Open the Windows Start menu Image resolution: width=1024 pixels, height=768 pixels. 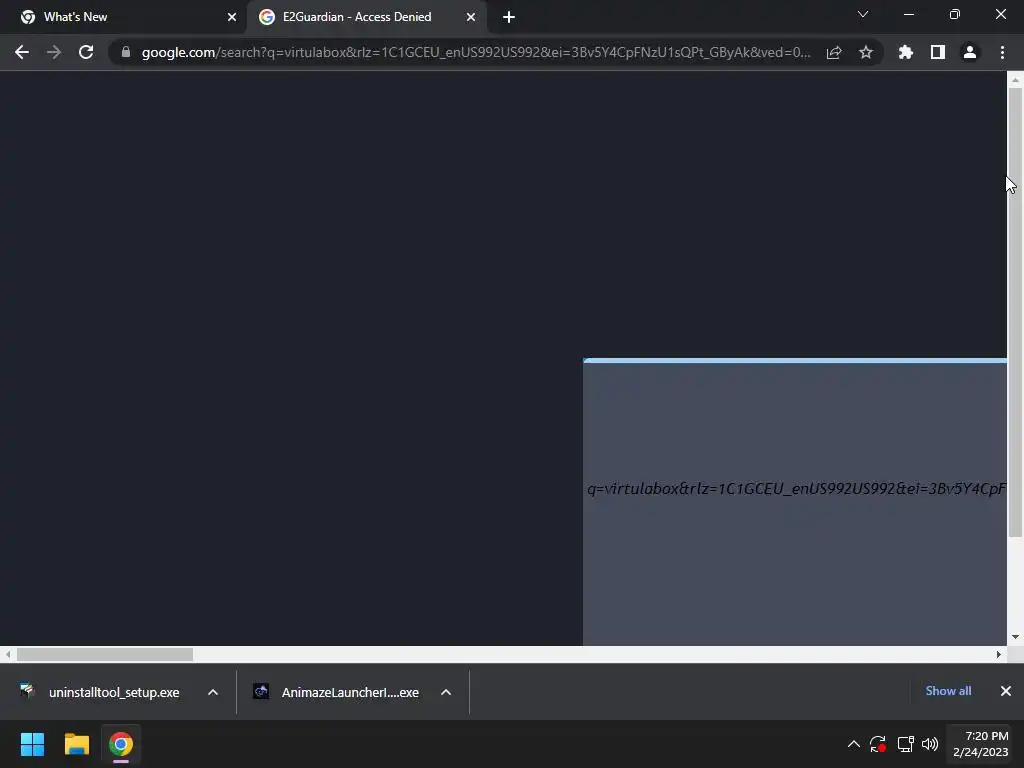point(32,744)
